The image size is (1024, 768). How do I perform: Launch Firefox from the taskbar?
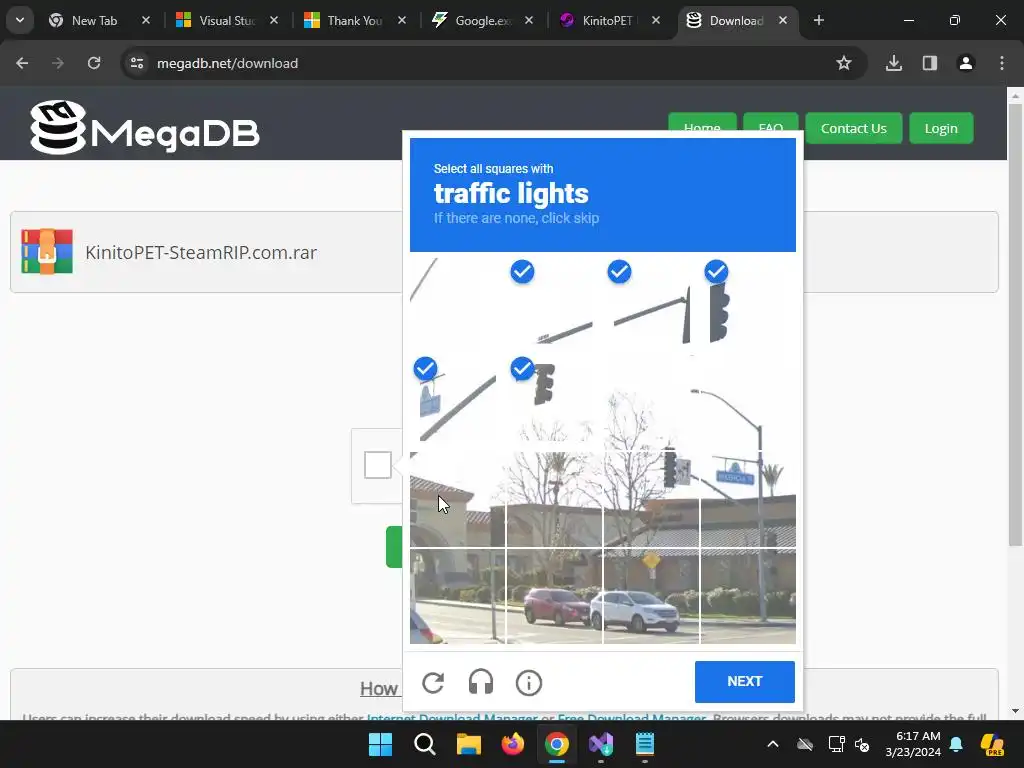pos(513,744)
